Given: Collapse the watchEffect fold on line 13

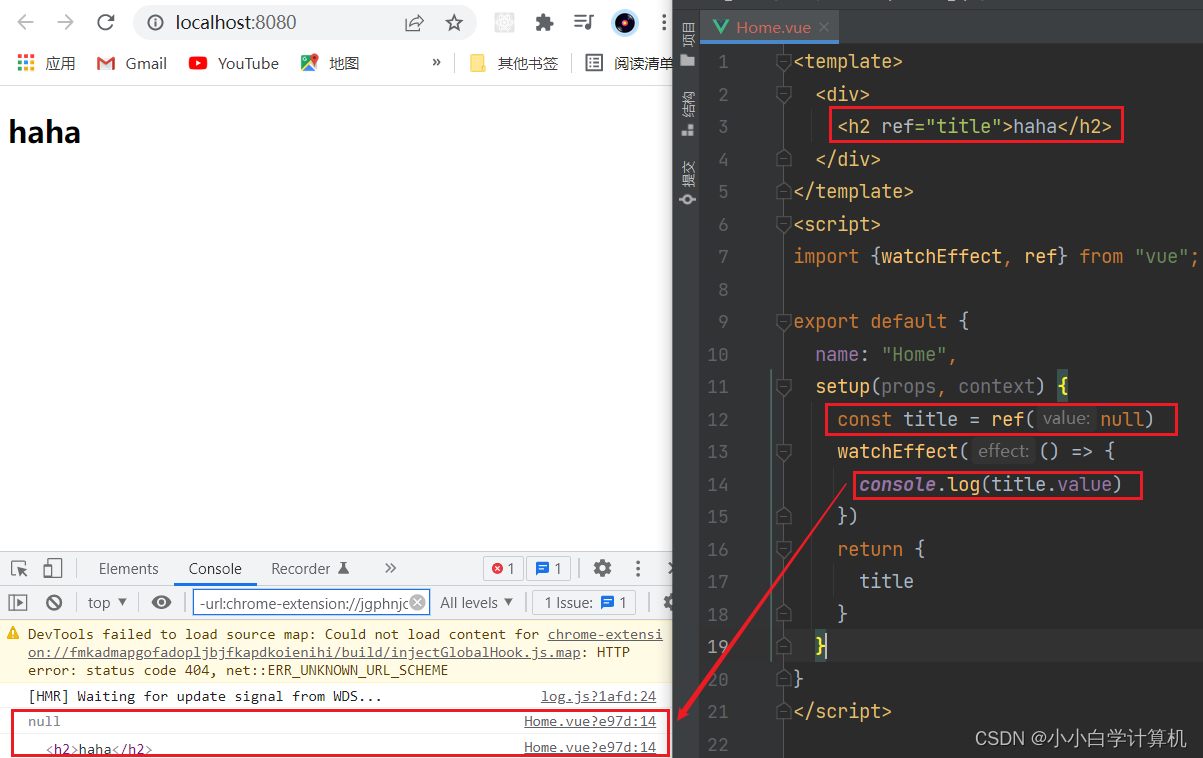Looking at the screenshot, I should click(x=785, y=451).
